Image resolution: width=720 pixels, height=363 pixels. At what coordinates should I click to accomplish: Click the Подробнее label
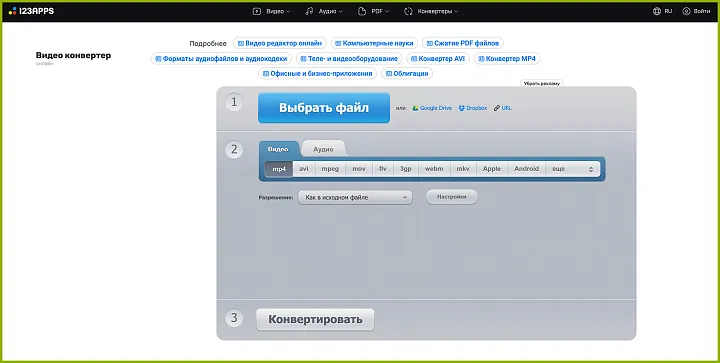[208, 44]
